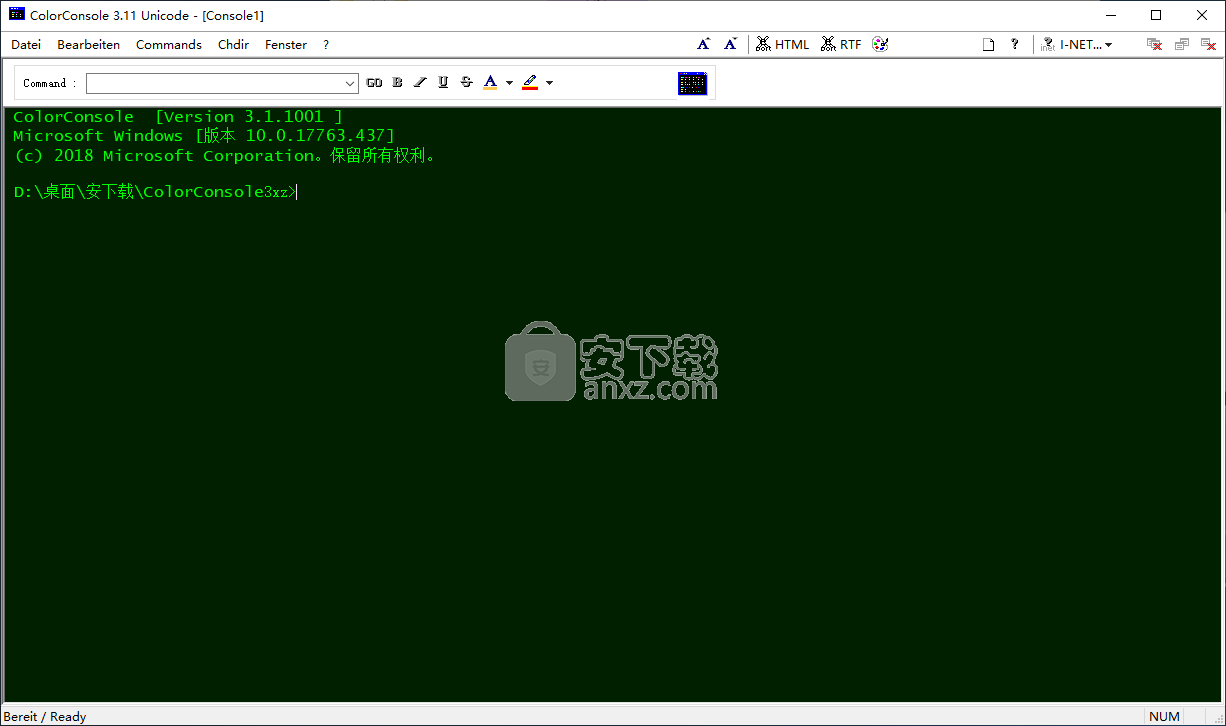Minimize the ColorConsole window
Image resolution: width=1226 pixels, height=726 pixels.
(1110, 15)
